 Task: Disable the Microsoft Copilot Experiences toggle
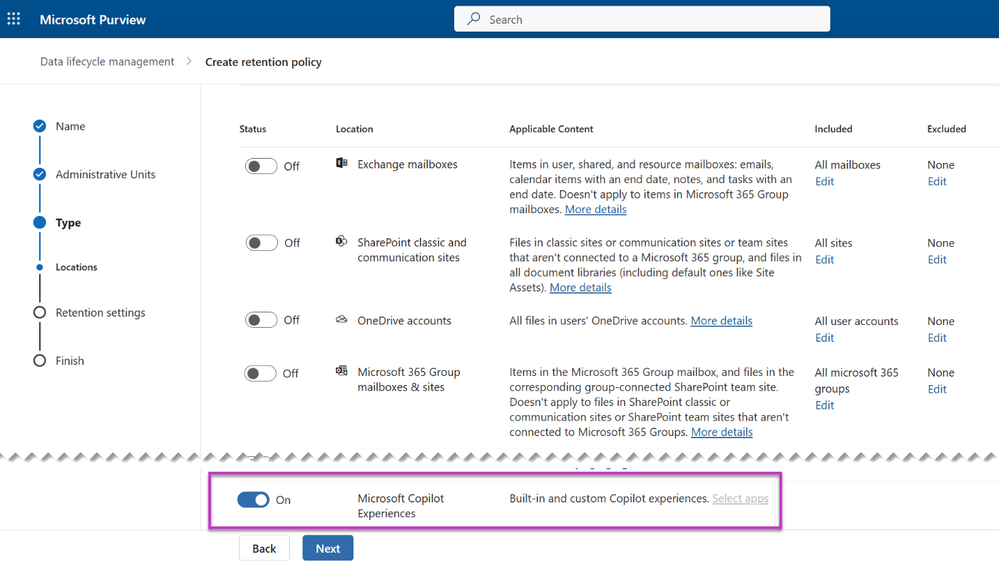coord(253,499)
